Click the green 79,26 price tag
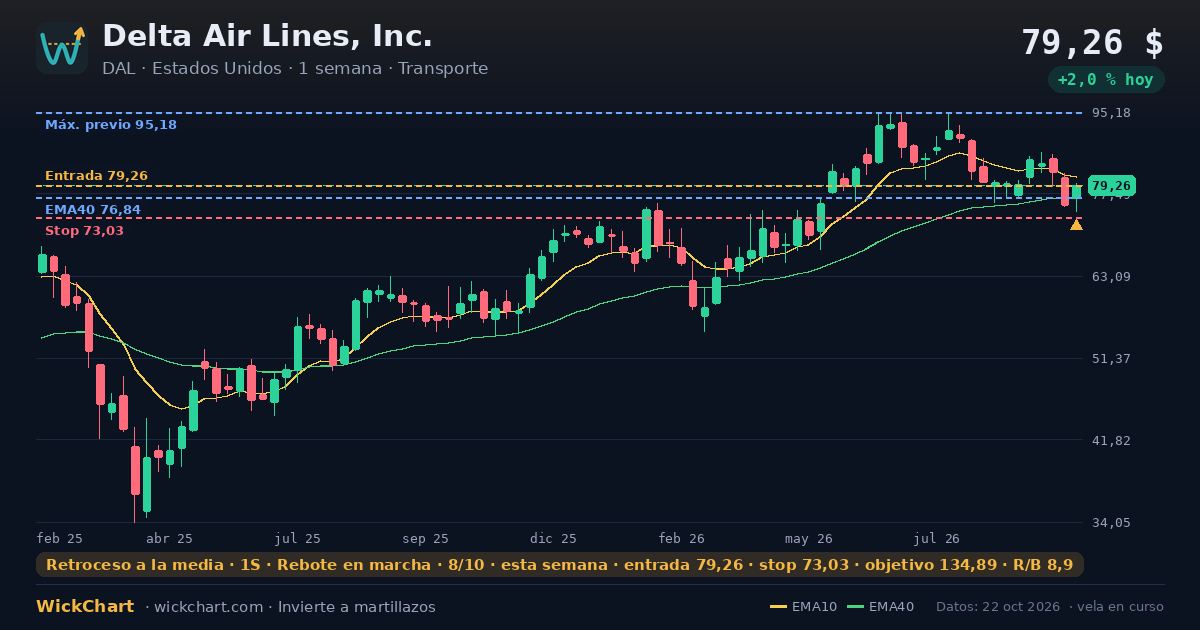The height and width of the screenshot is (630, 1200). point(1111,186)
